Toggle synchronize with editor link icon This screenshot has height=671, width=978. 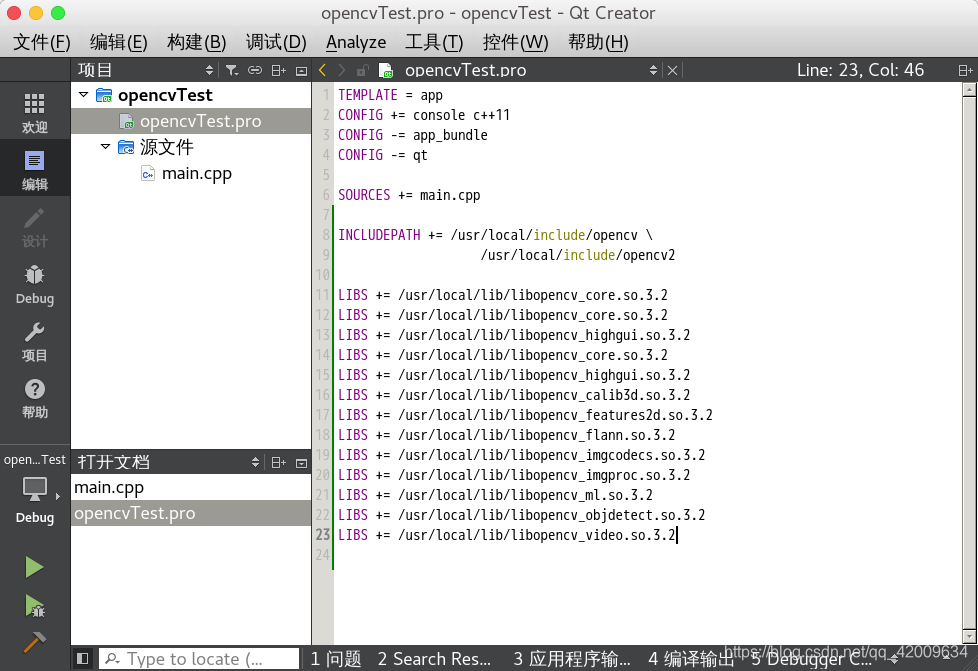pos(254,70)
